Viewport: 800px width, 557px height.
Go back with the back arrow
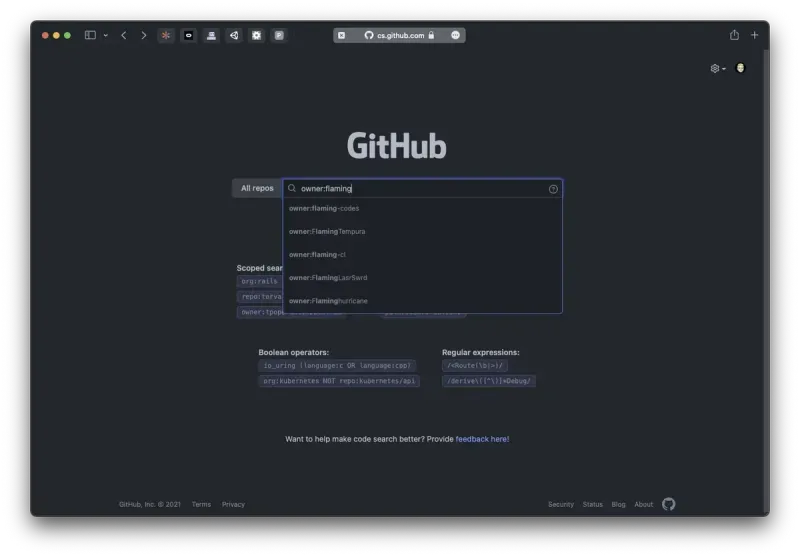[123, 35]
